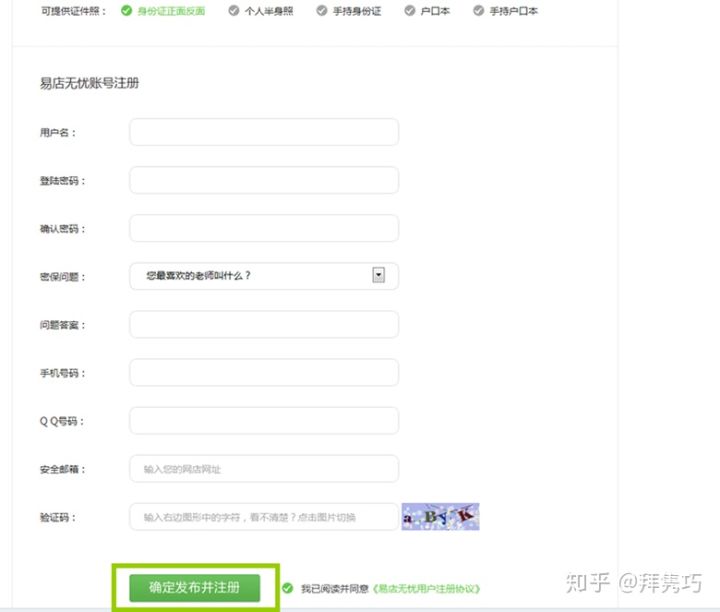
Task: Refresh the captcha image
Action: pyautogui.click(x=440, y=517)
